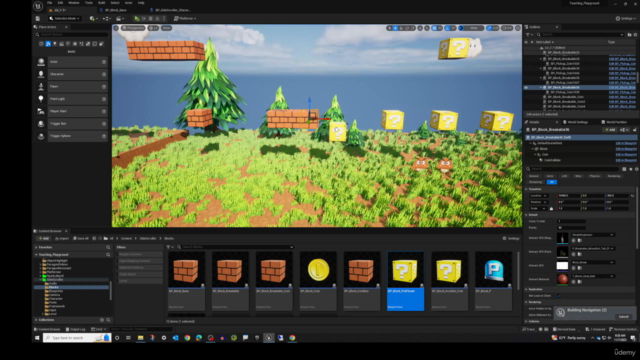Open the Settings menu at top right

[x=625, y=18]
